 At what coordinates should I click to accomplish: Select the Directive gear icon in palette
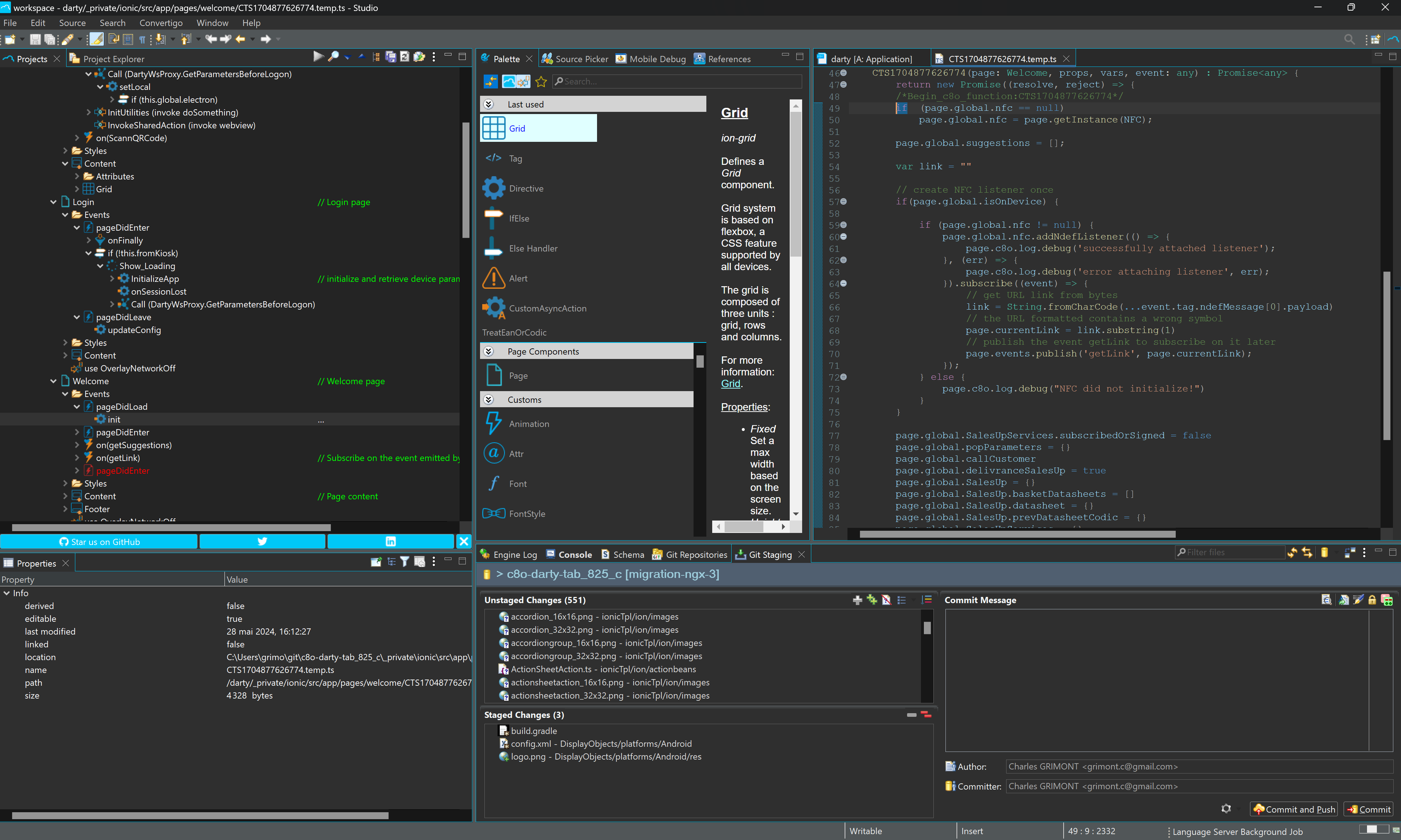point(494,188)
